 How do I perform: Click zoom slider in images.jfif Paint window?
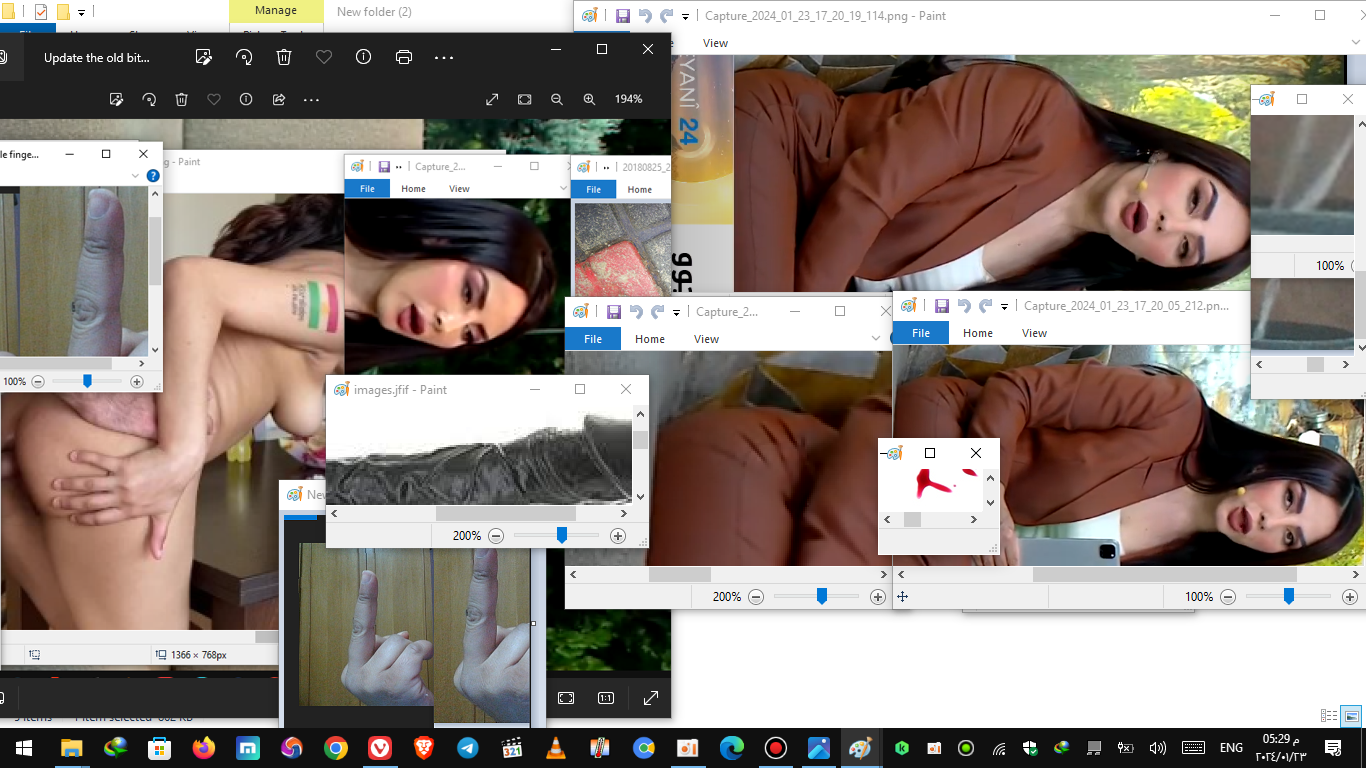coord(562,536)
